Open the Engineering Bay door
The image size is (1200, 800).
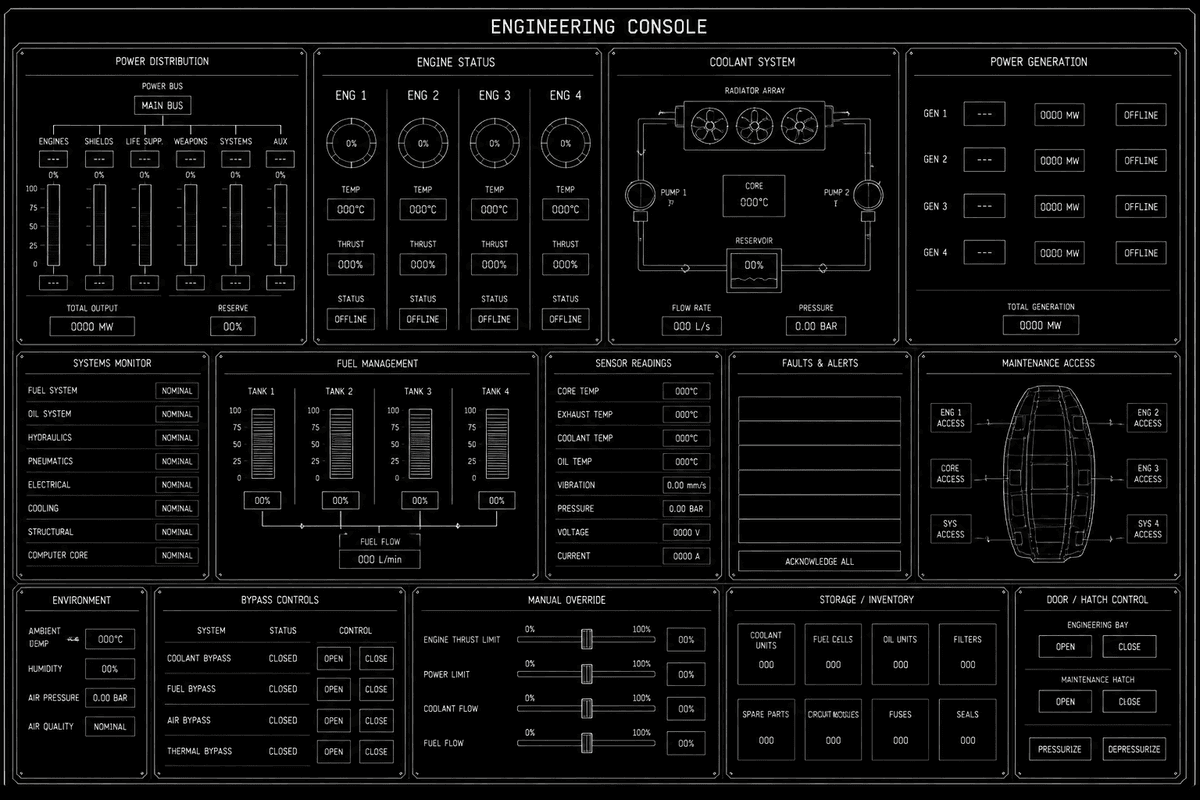1066,646
